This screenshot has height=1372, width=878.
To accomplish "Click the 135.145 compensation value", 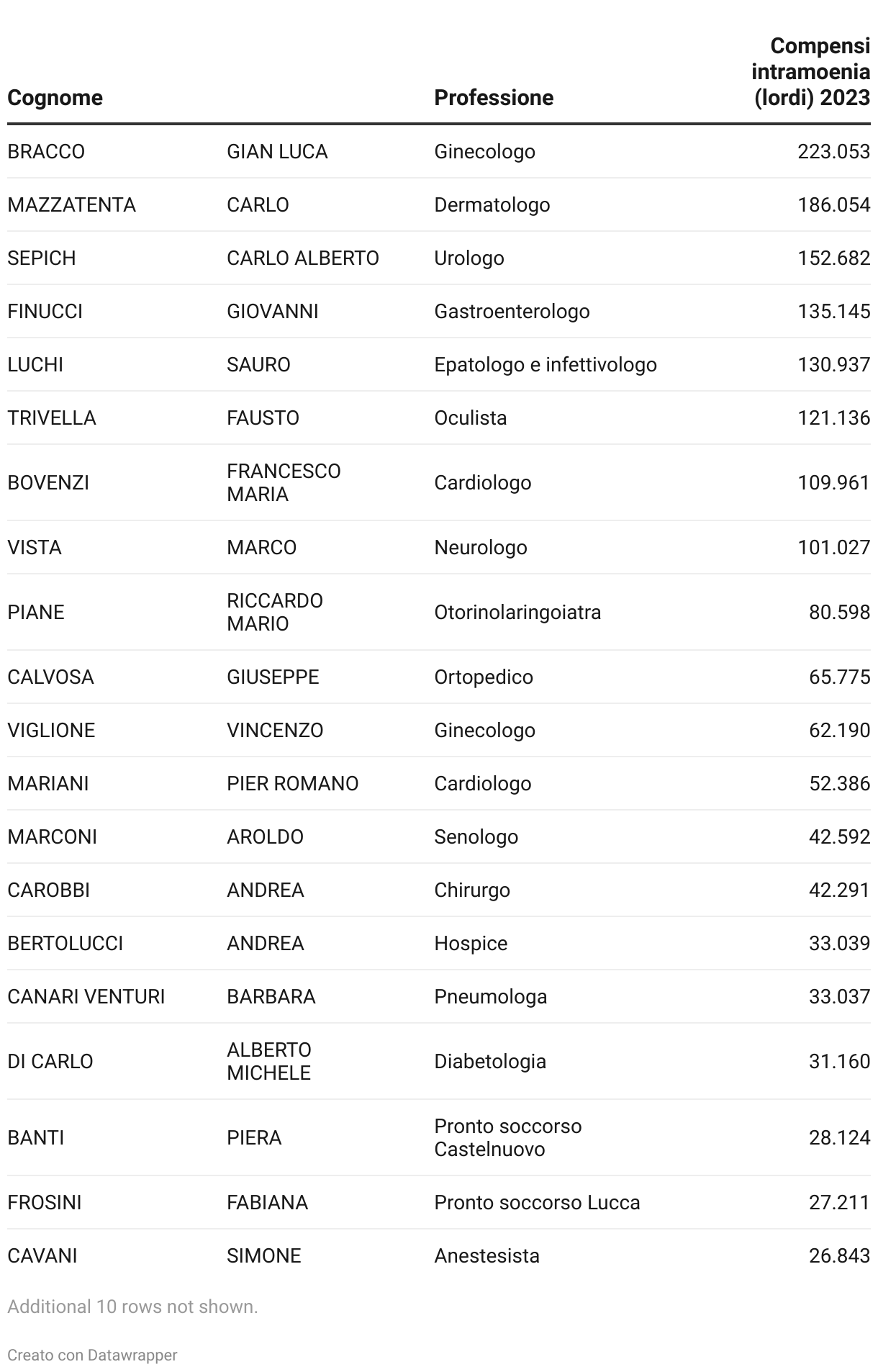I will pos(833,312).
